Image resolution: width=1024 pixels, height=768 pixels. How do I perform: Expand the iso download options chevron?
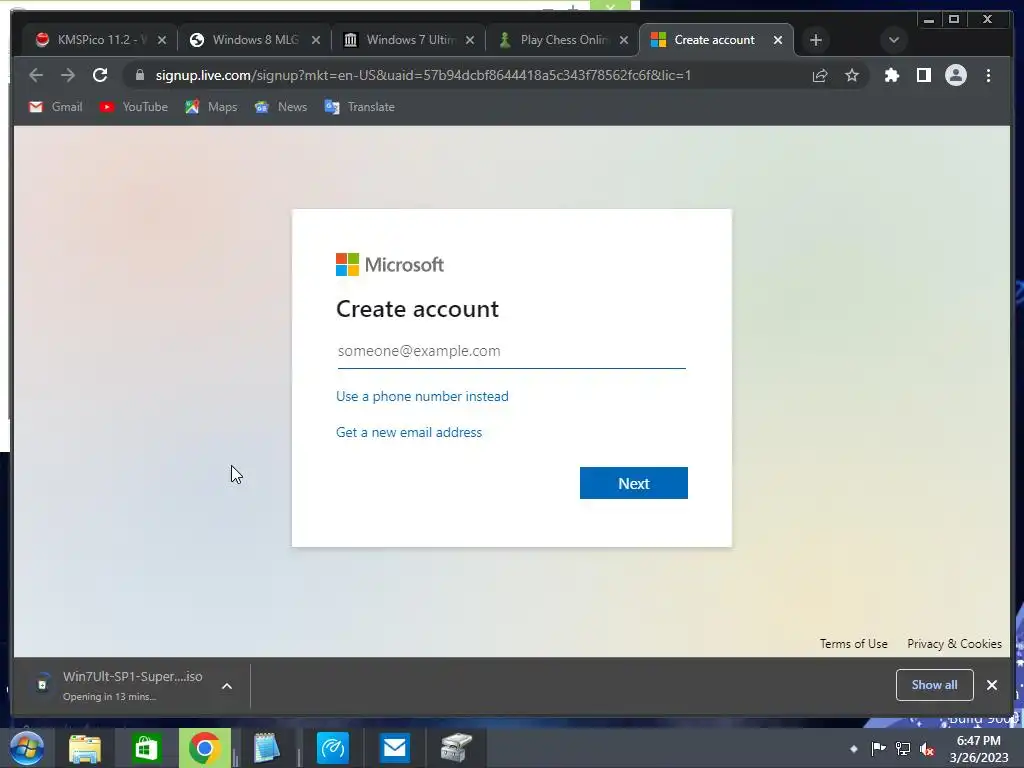click(x=227, y=686)
